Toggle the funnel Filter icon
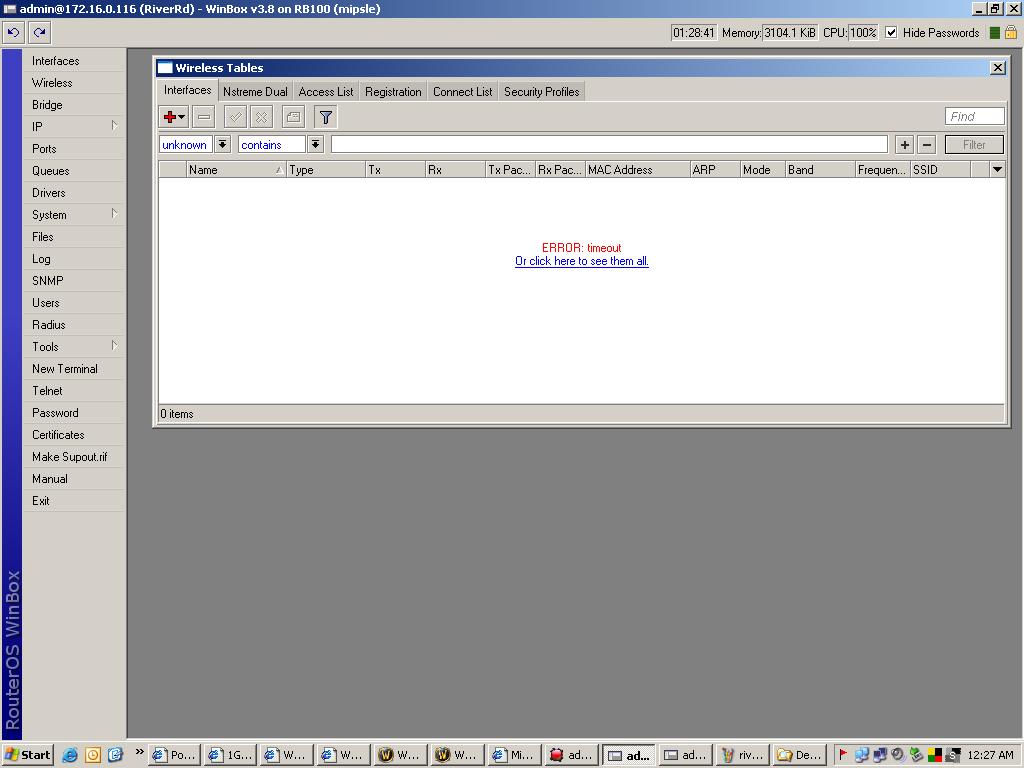The image size is (1024, 768). (x=325, y=117)
